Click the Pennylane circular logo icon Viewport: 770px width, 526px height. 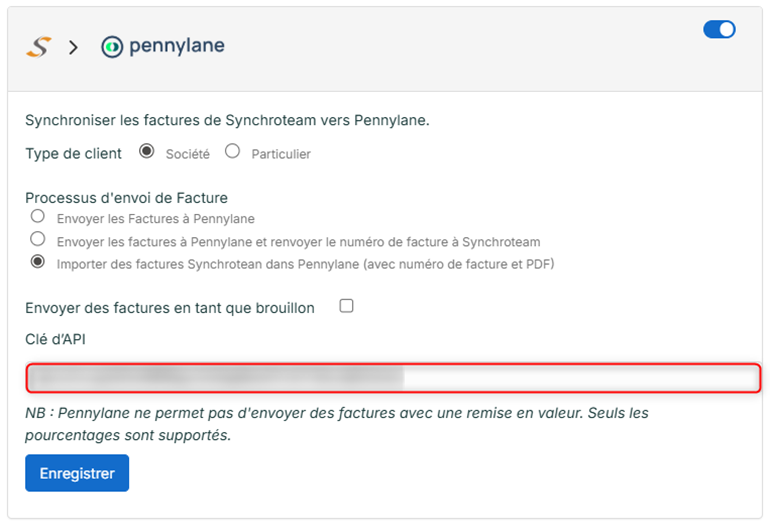(x=112, y=47)
